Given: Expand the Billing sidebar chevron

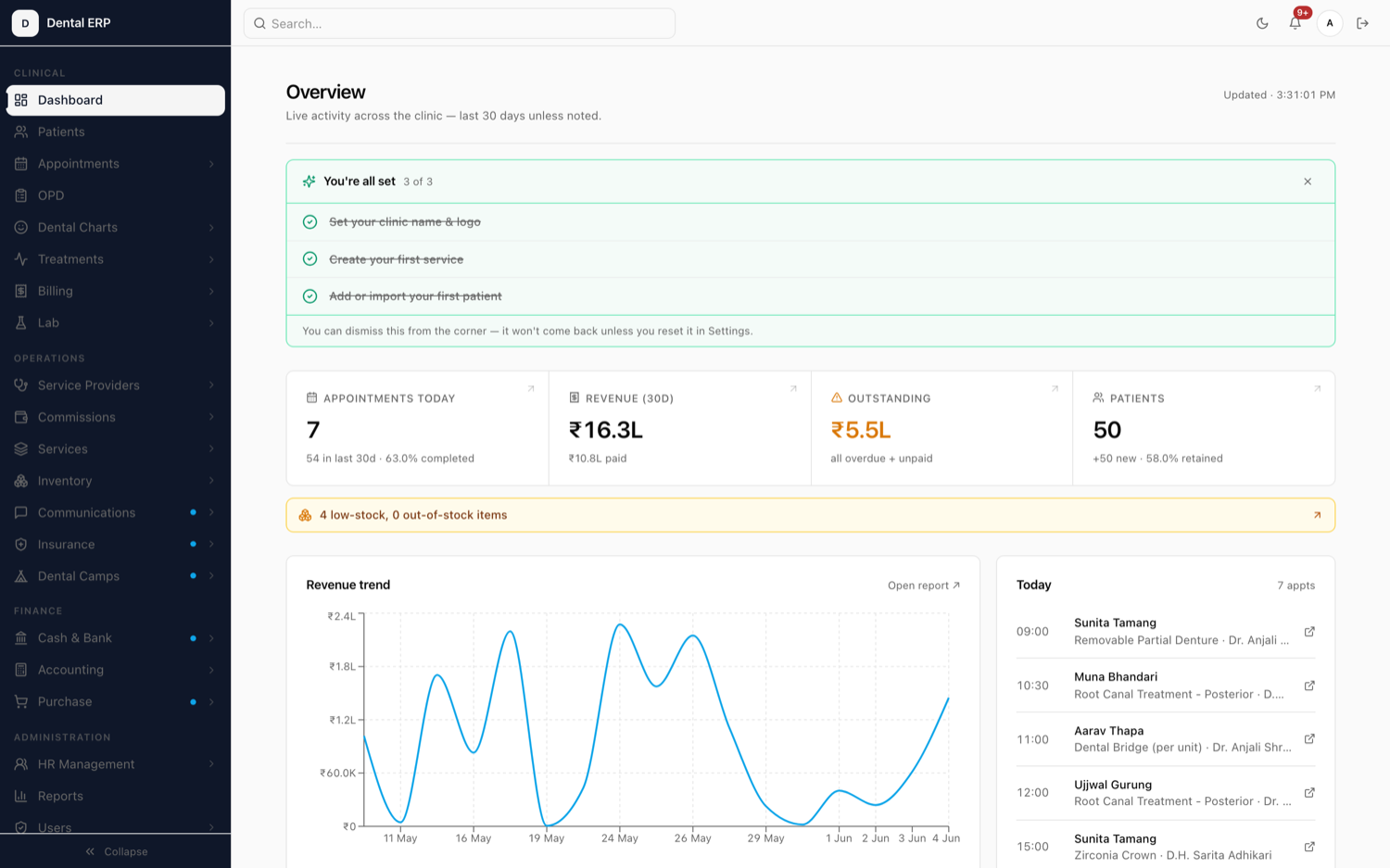Looking at the screenshot, I should coord(211,291).
